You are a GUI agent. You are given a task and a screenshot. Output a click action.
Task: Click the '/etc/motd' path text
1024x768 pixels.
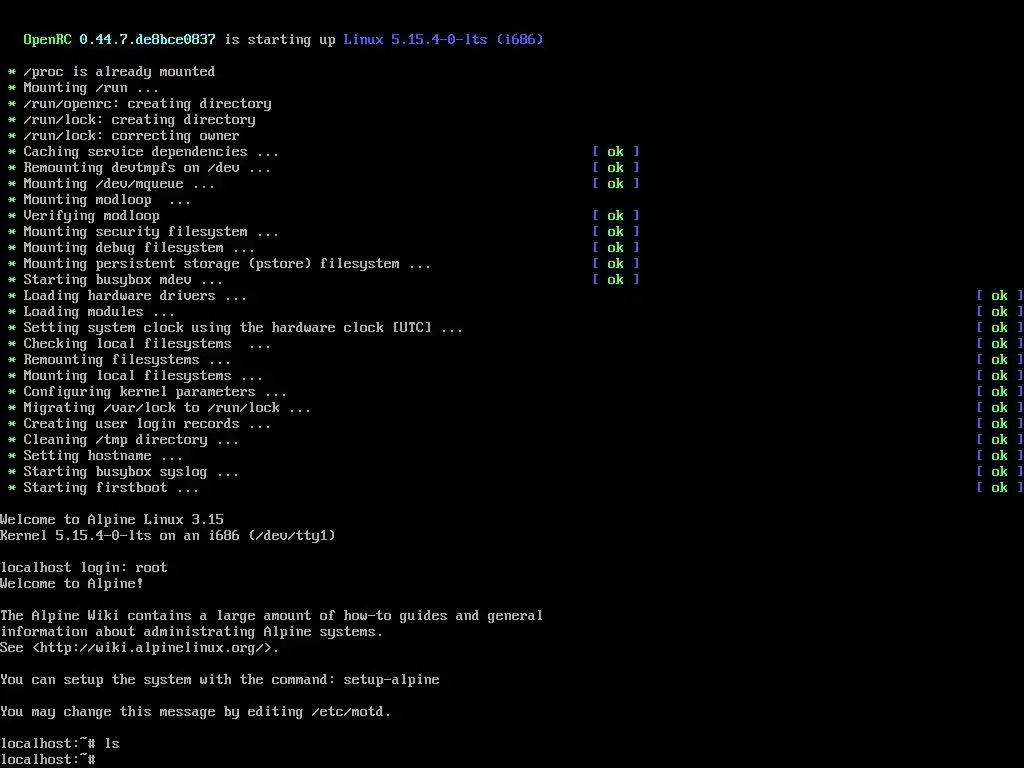click(x=347, y=711)
